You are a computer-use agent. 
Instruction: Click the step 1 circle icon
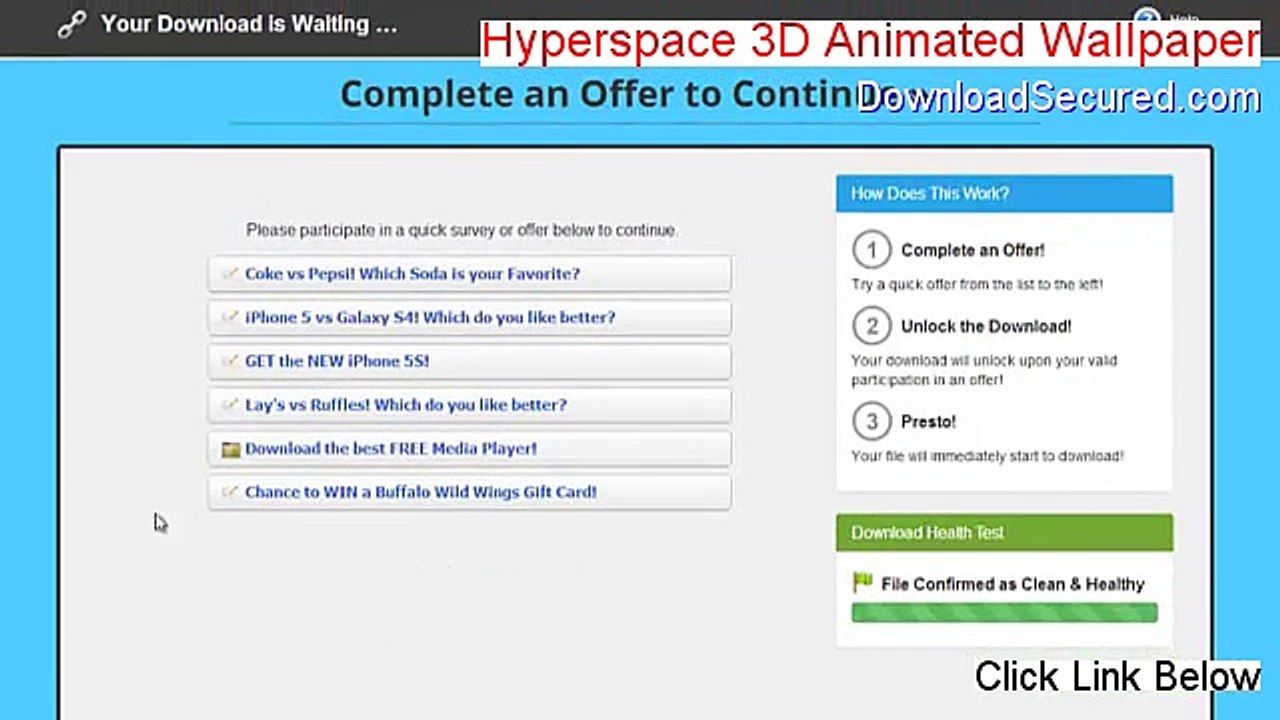click(871, 250)
